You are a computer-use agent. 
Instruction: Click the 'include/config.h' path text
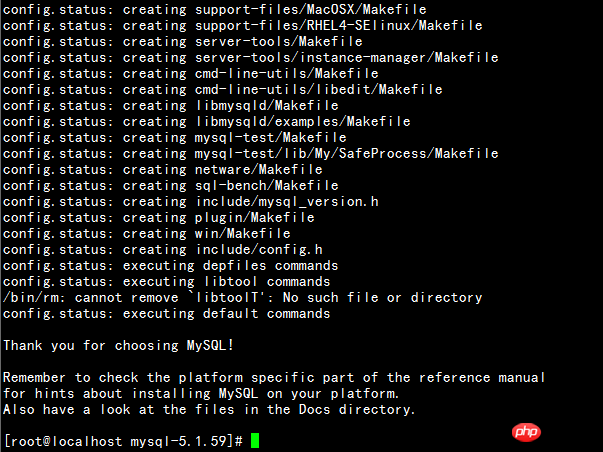(259, 250)
